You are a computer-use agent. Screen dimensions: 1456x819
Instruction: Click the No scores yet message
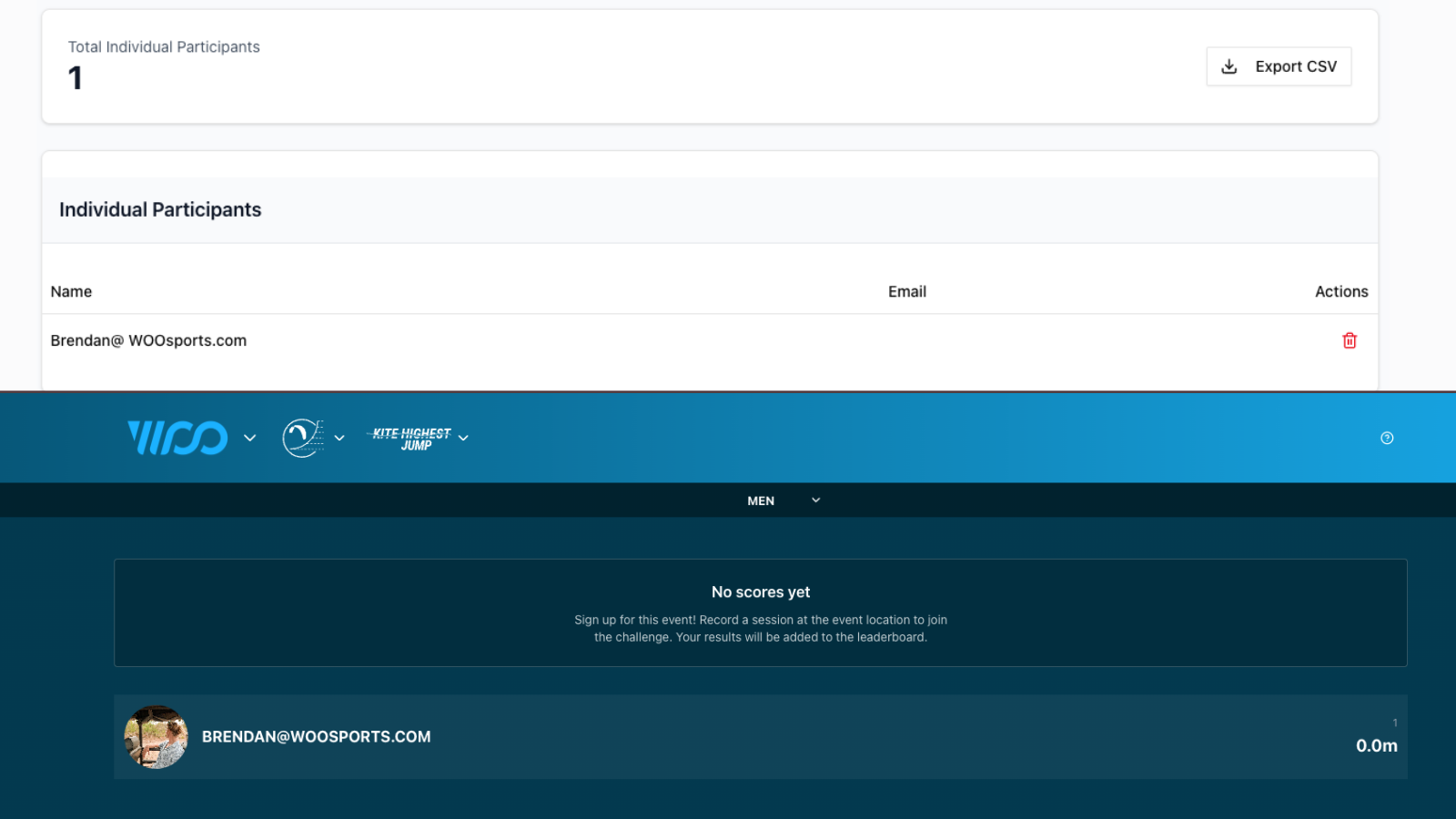(761, 591)
